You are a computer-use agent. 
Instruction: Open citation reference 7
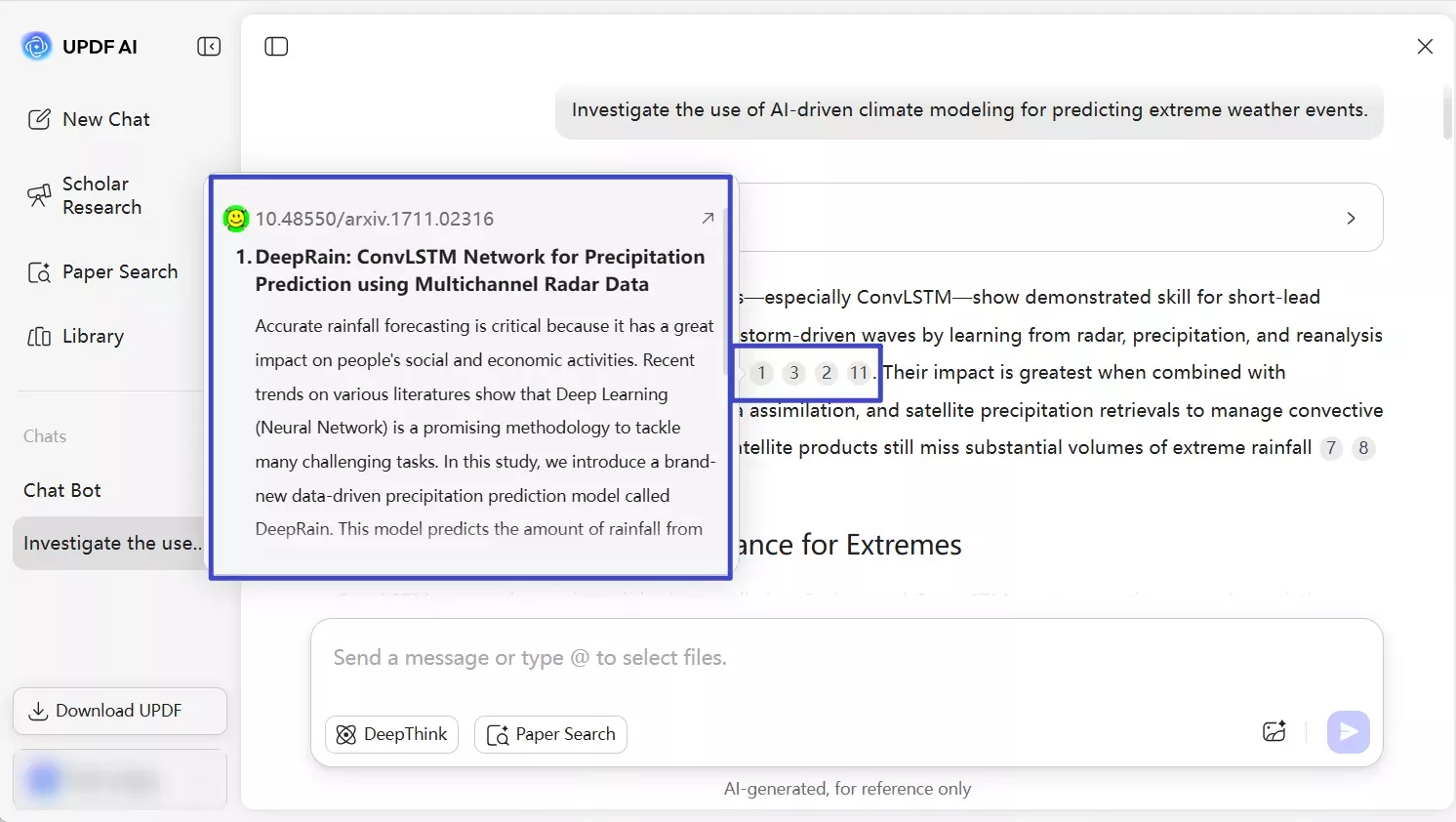pos(1331,448)
